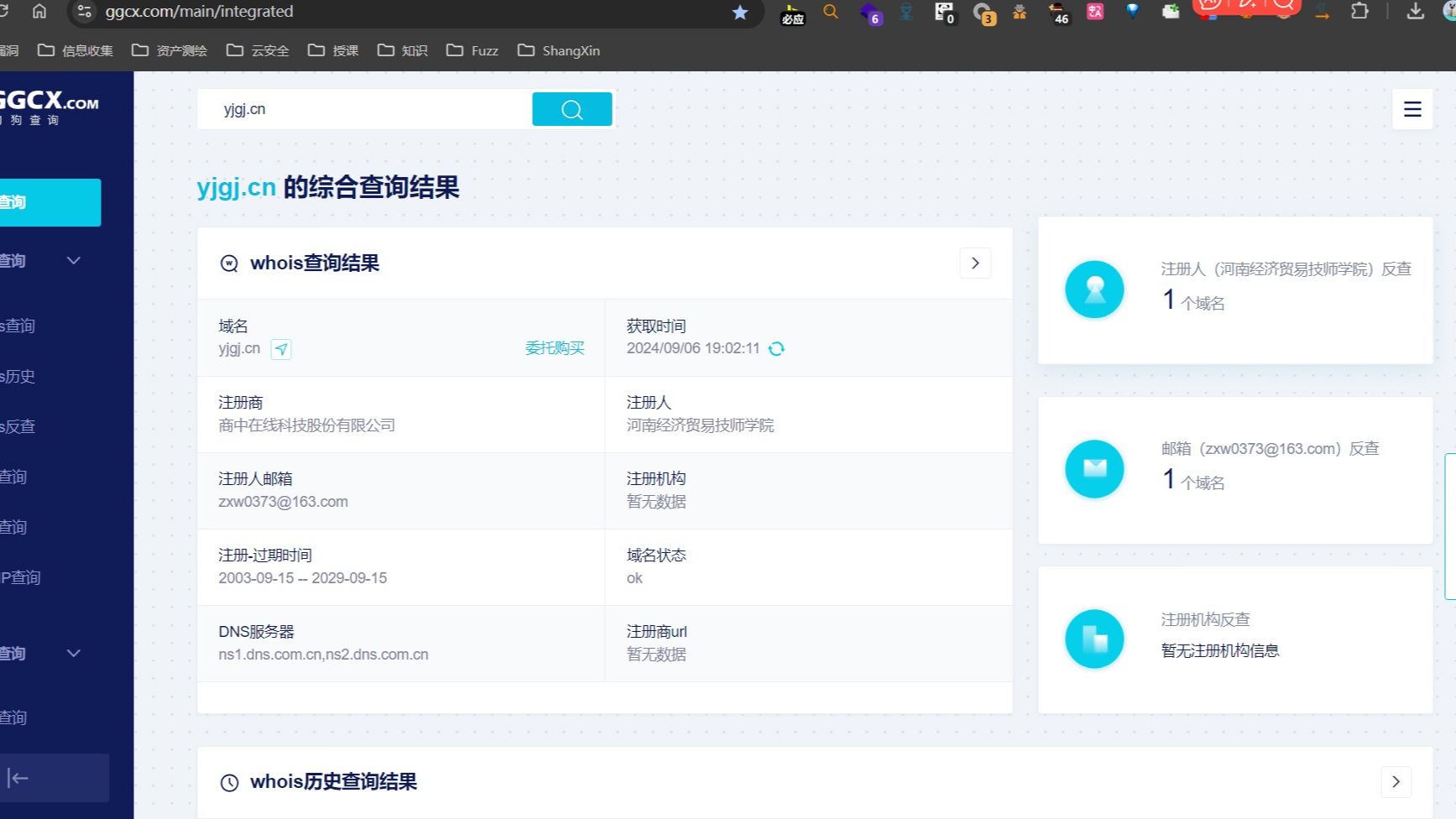1456x819 pixels.
Task: Refresh the whois fetch time
Action: tap(776, 349)
